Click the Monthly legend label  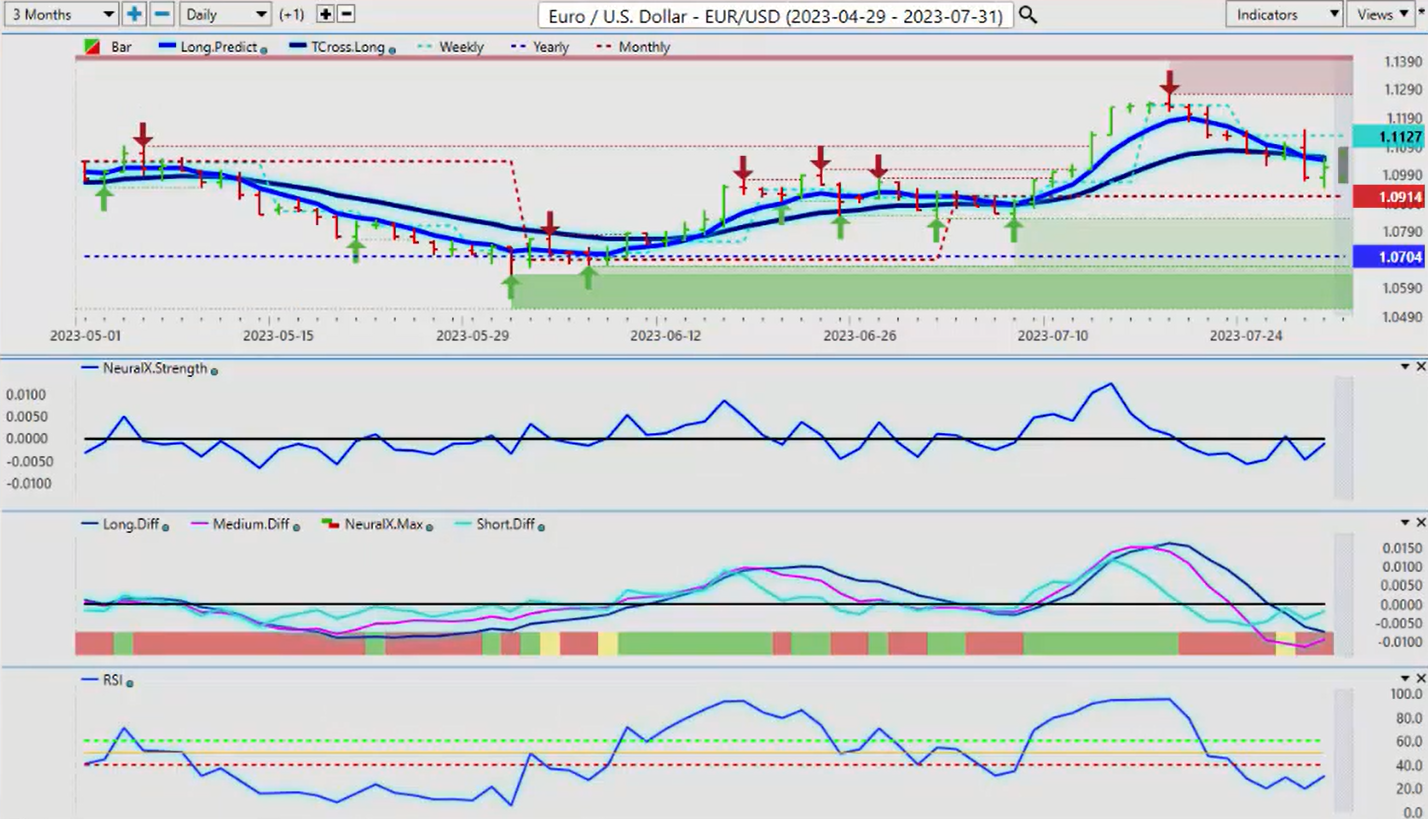(644, 47)
